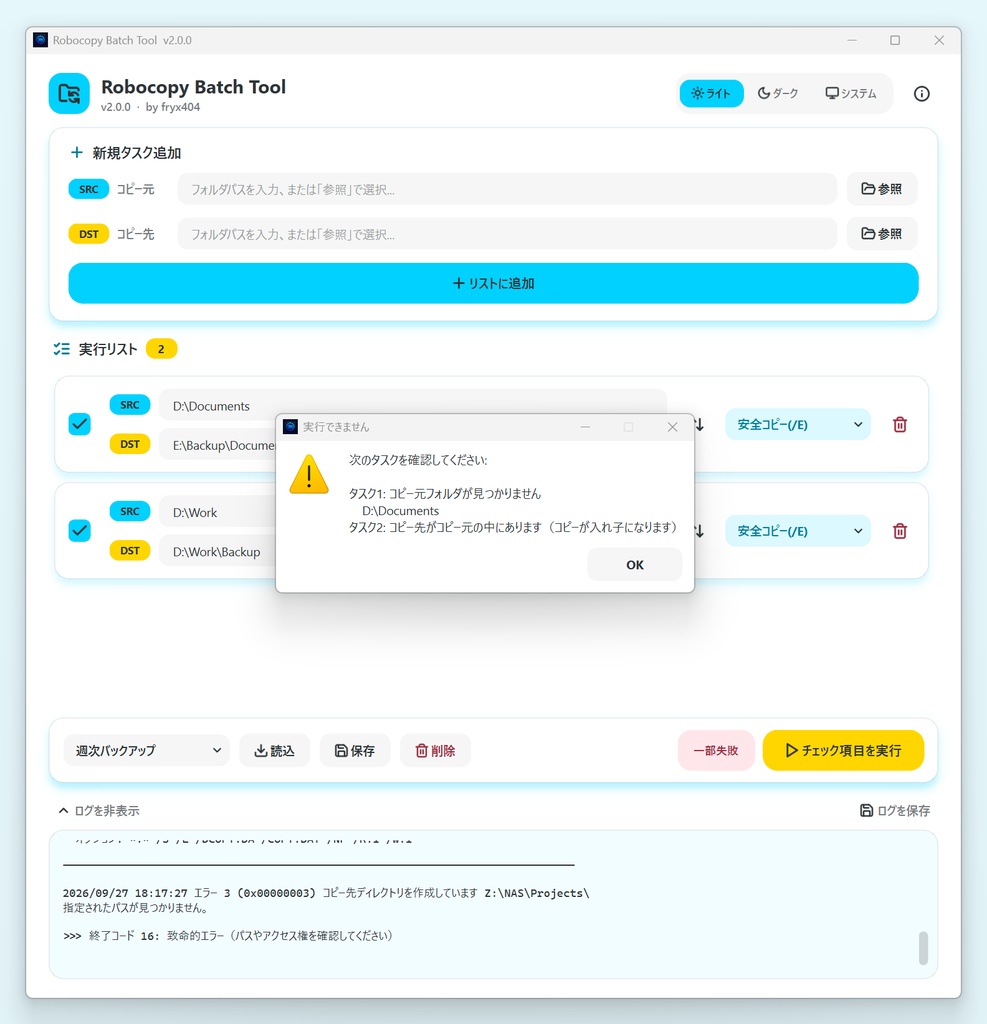
Task: Click the SRC badge beside コピー元
Action: [89, 189]
